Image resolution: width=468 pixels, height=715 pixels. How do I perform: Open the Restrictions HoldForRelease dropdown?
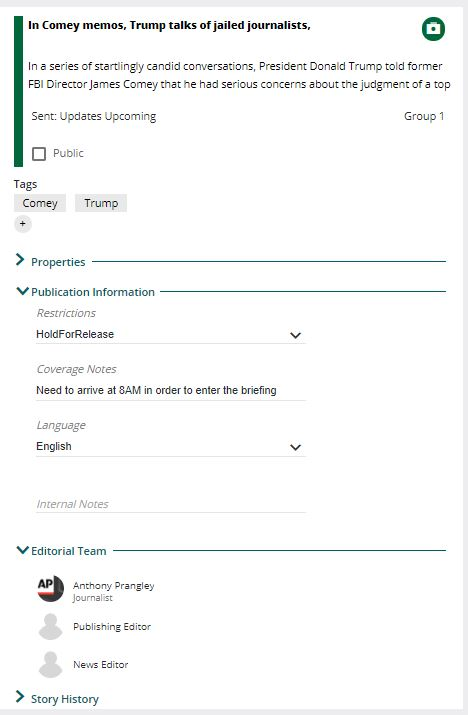click(171, 334)
